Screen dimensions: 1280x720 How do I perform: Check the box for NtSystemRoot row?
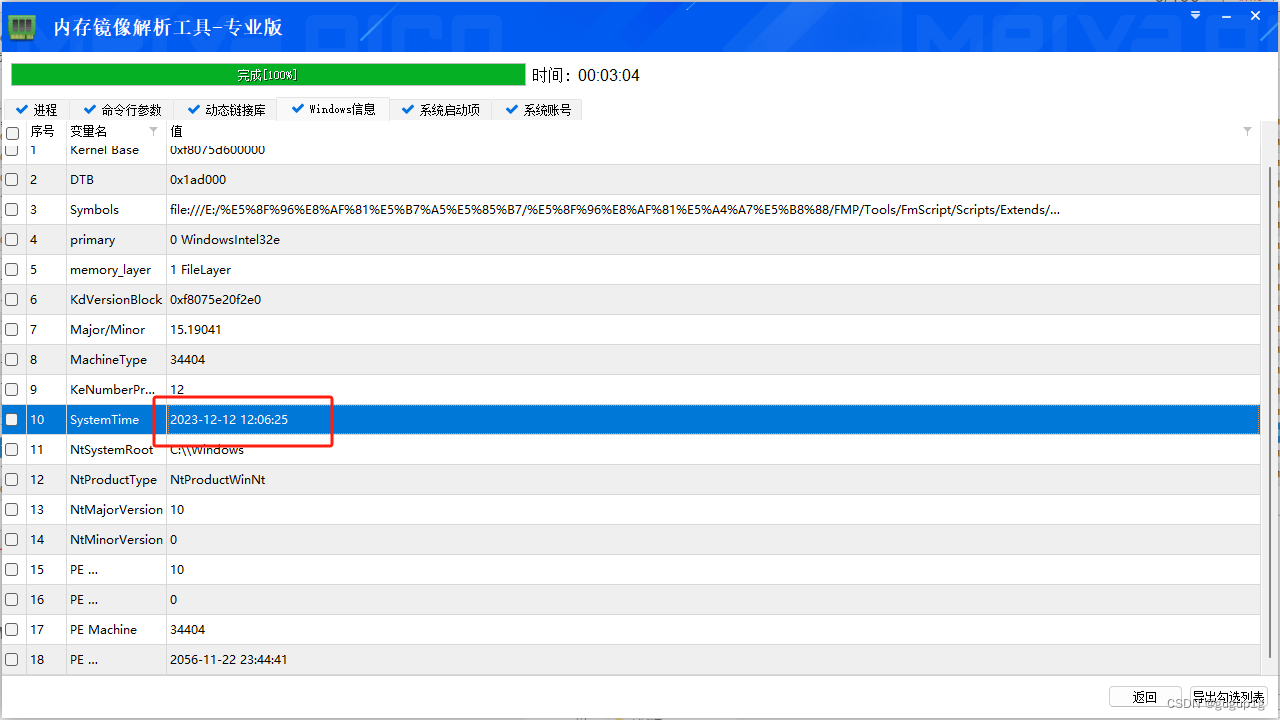click(12, 450)
